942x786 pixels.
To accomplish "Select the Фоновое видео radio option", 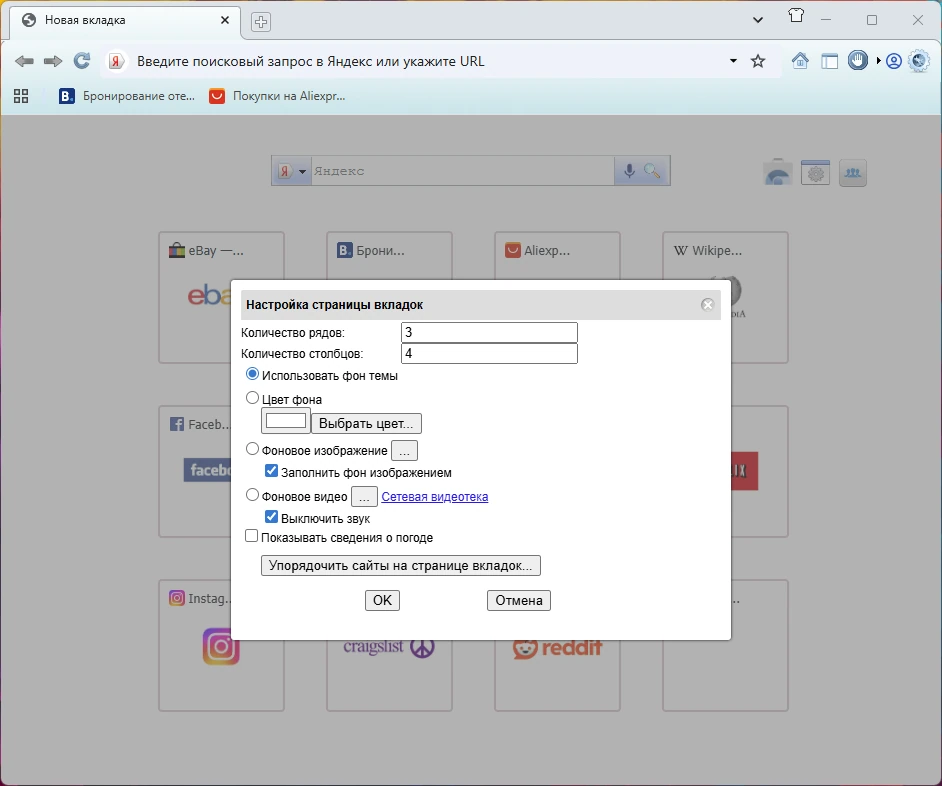I will [x=252, y=495].
